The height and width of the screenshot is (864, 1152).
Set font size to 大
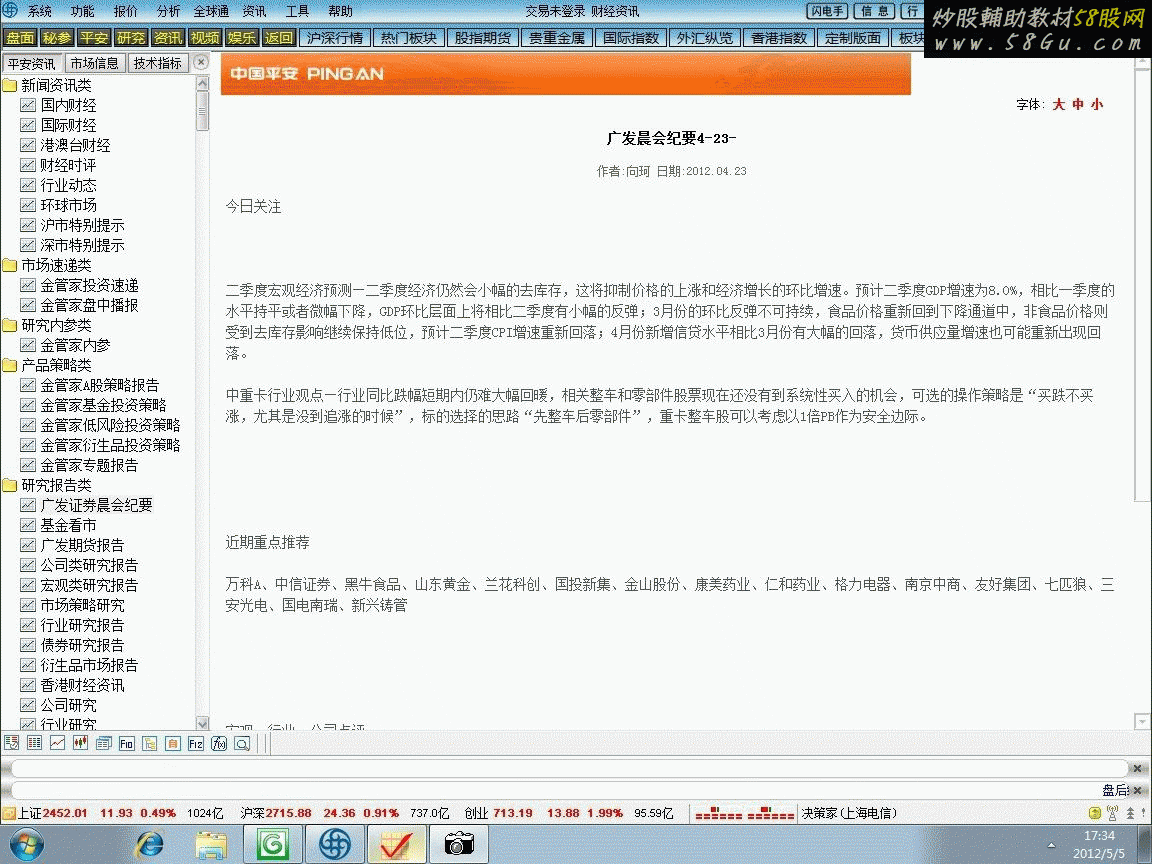[x=1059, y=104]
